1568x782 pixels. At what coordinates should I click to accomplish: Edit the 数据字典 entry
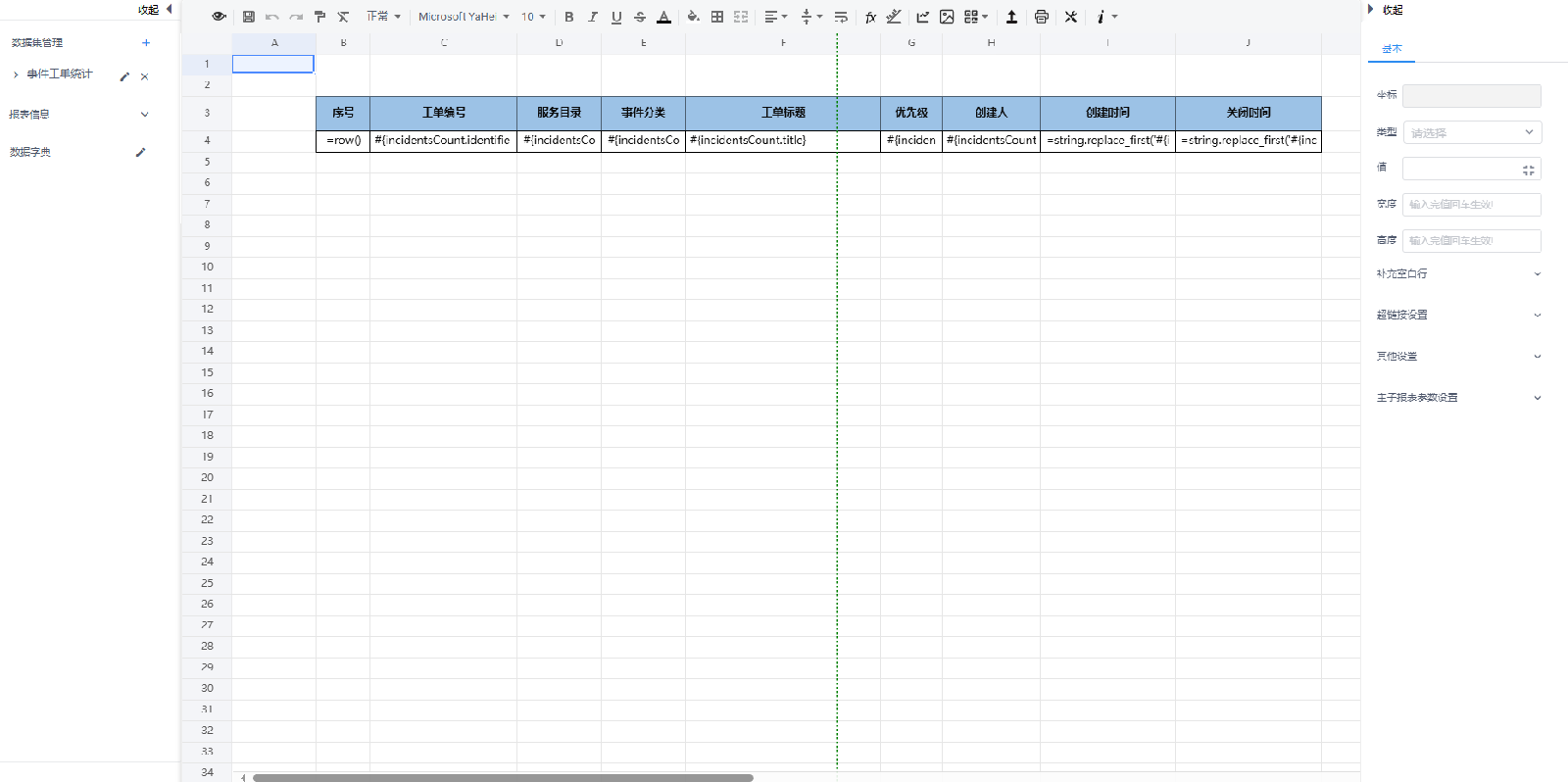tap(140, 152)
